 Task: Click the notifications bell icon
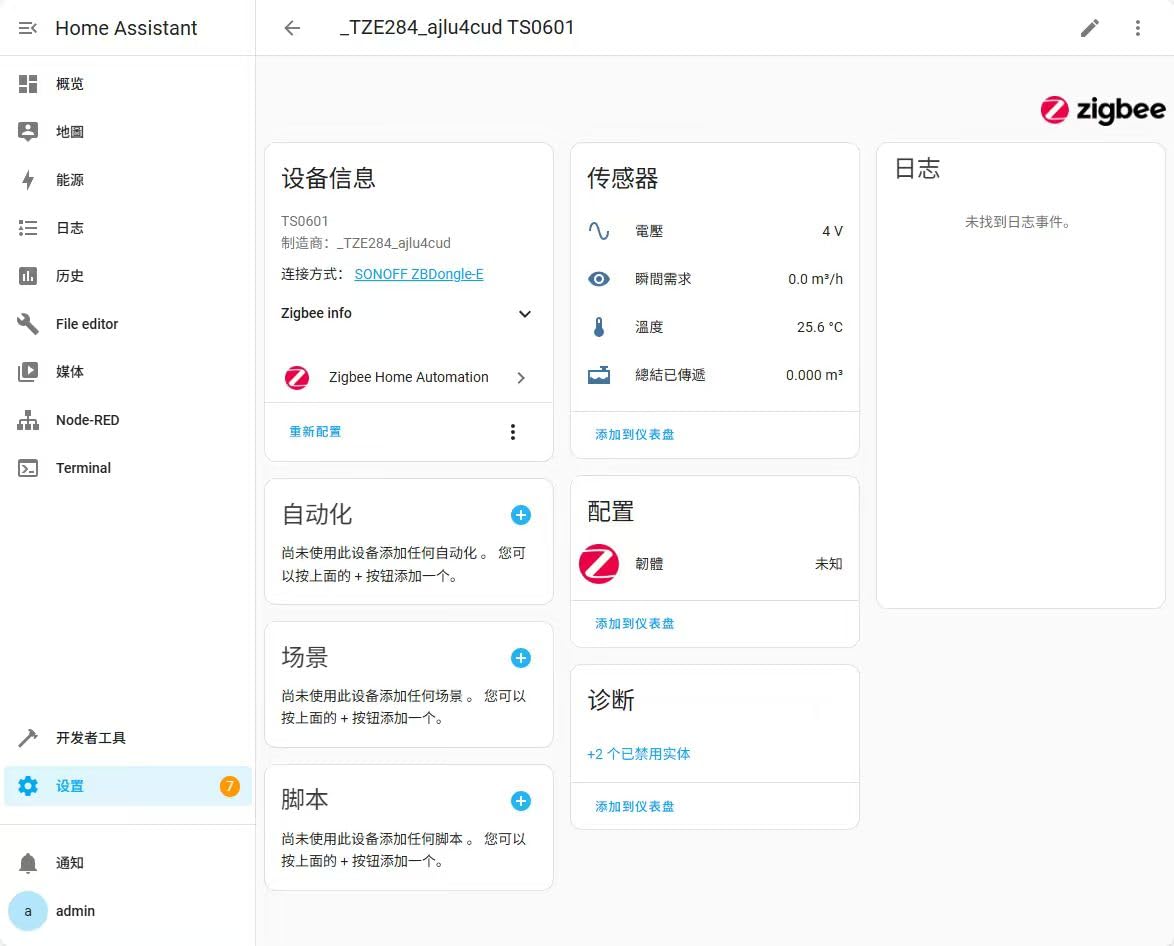tap(28, 863)
